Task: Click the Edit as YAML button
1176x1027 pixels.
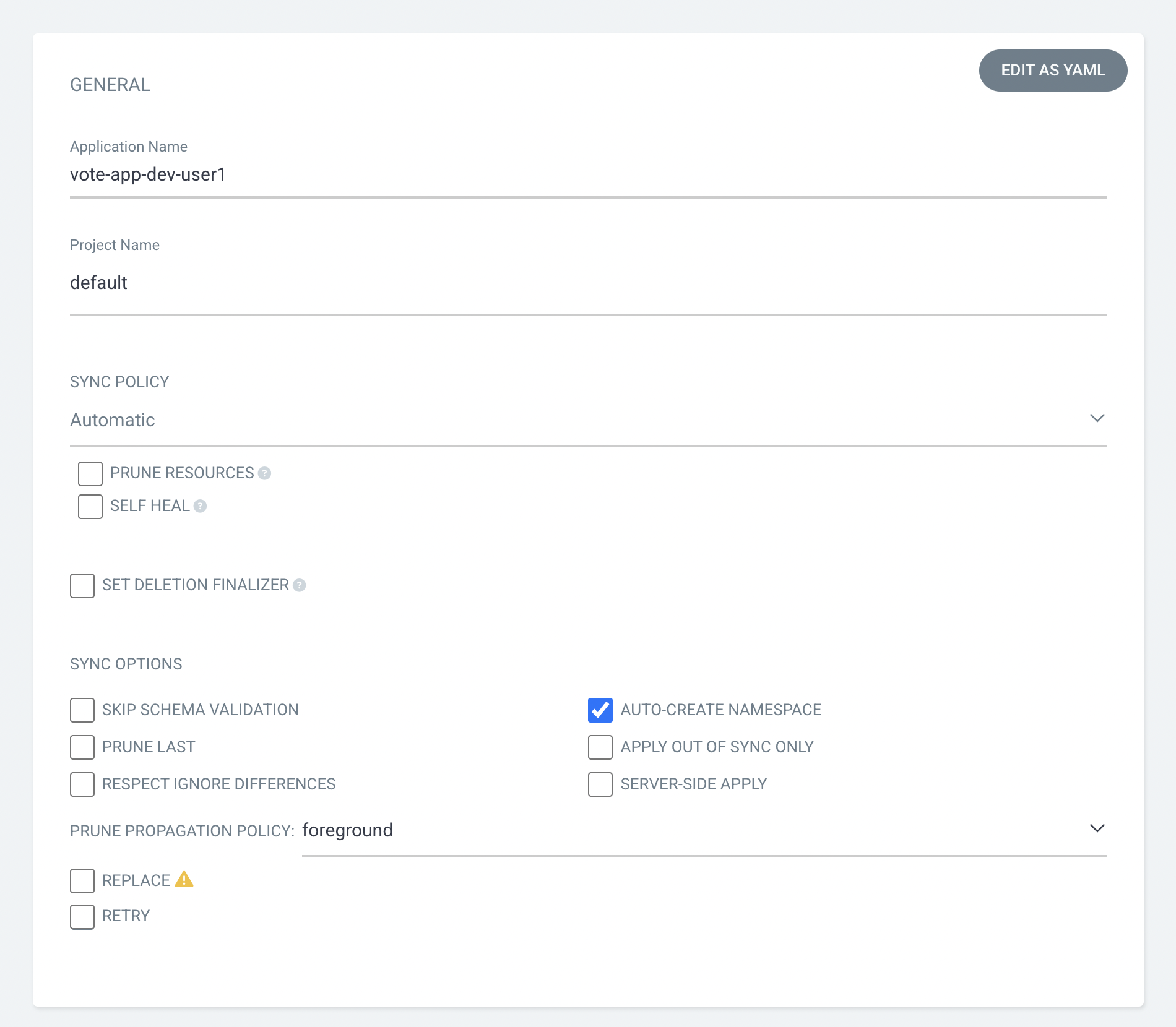Action: coord(1053,71)
